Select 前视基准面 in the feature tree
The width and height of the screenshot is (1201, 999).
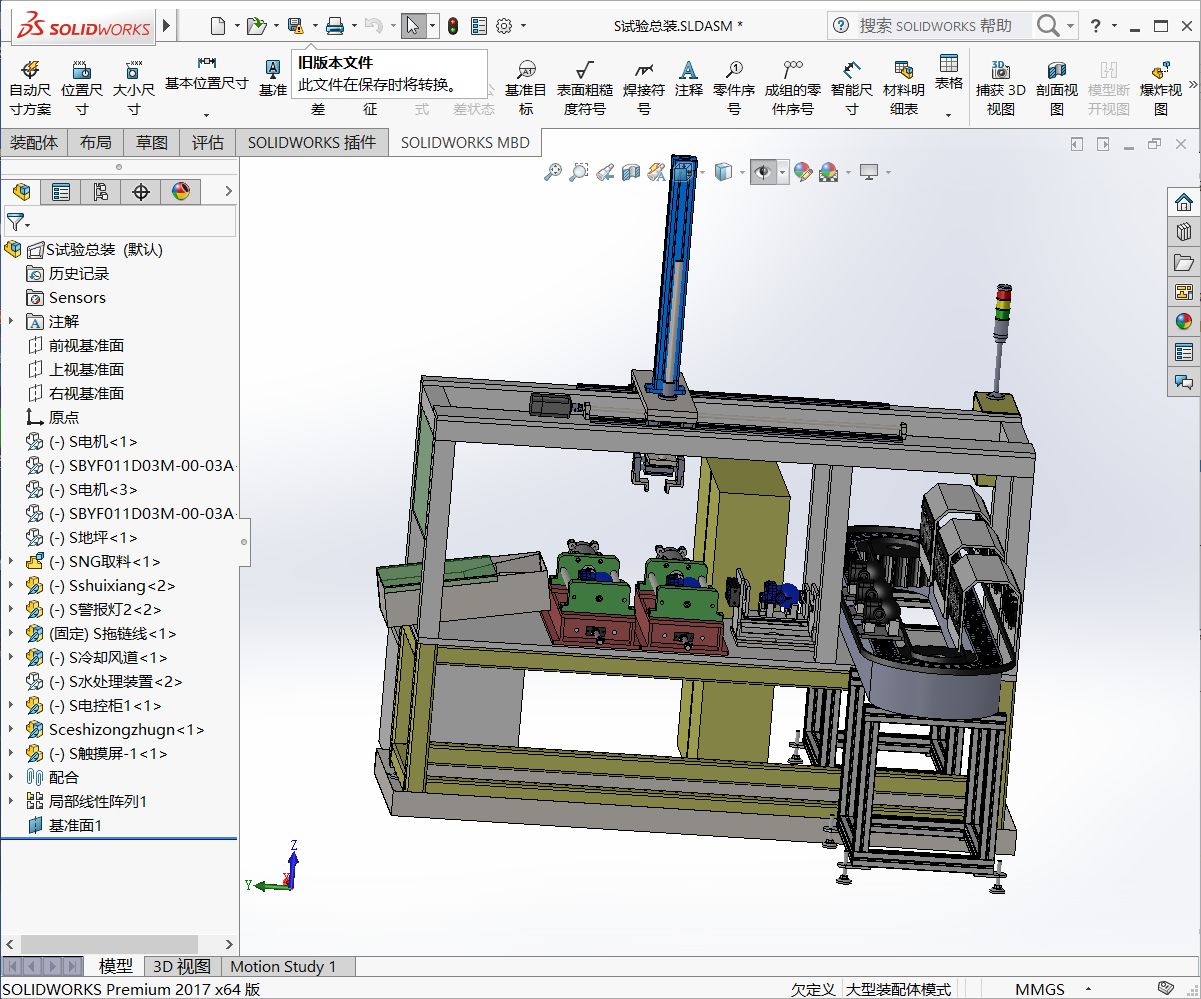[x=86, y=345]
